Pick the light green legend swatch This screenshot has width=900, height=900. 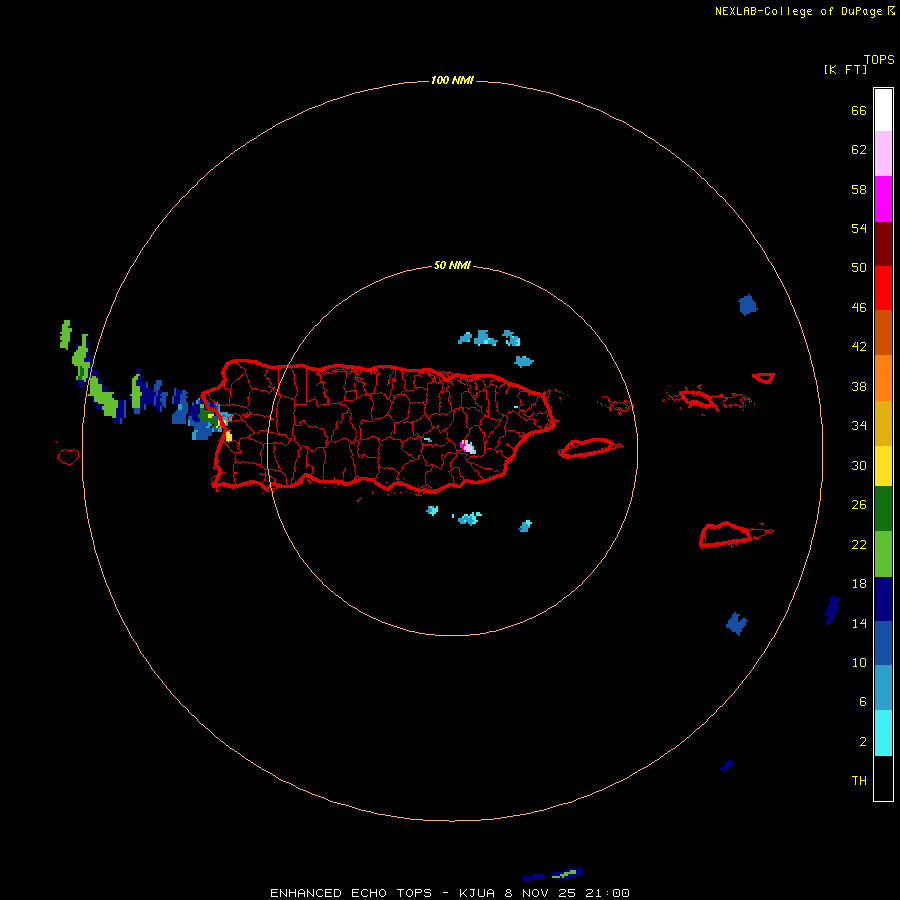883,554
